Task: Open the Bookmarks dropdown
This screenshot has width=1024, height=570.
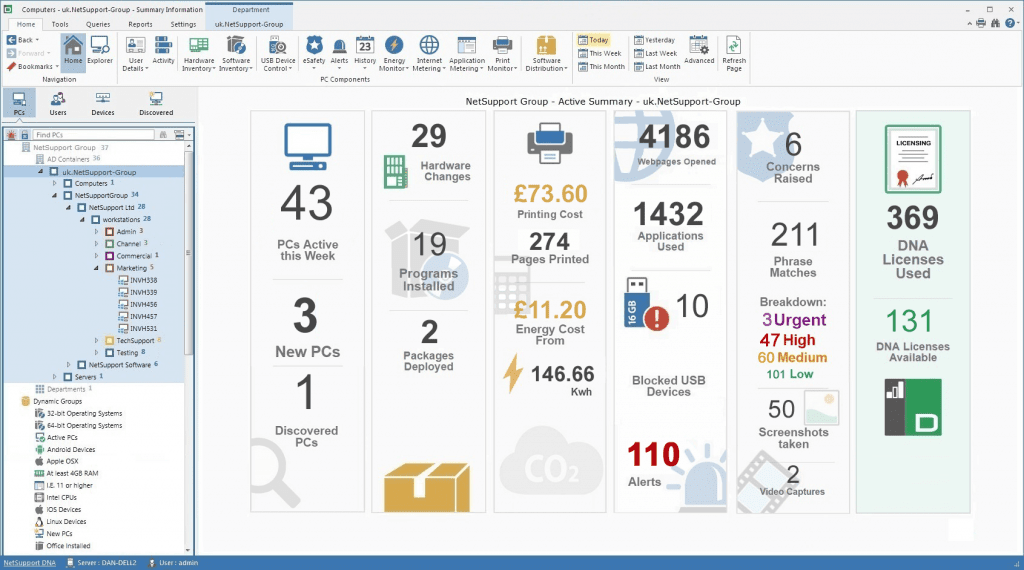Action: coord(33,67)
